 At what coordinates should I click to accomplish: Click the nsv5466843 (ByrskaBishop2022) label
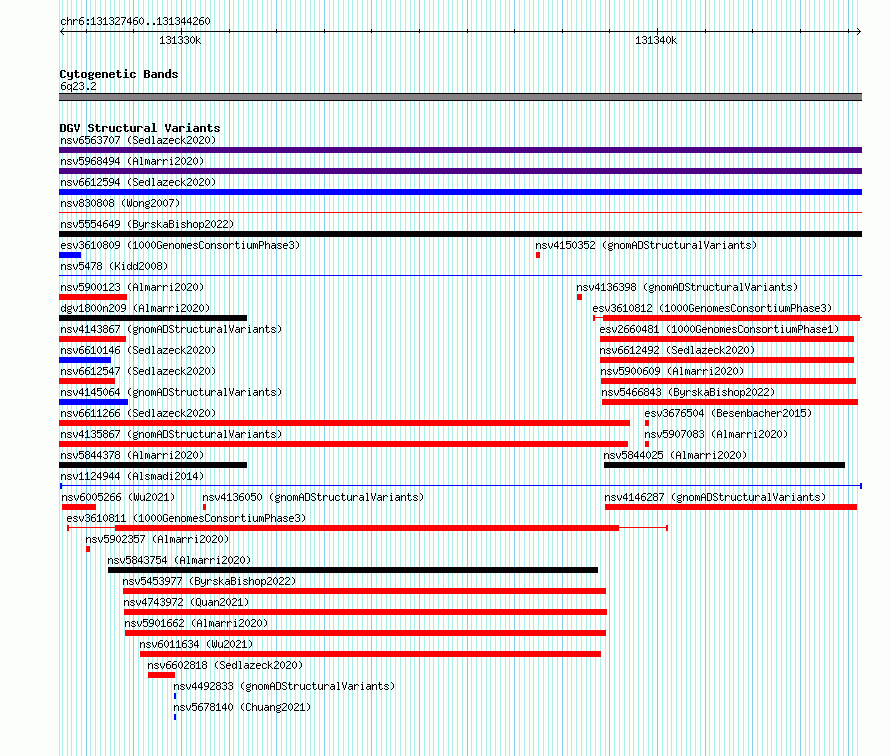[x=688, y=392]
